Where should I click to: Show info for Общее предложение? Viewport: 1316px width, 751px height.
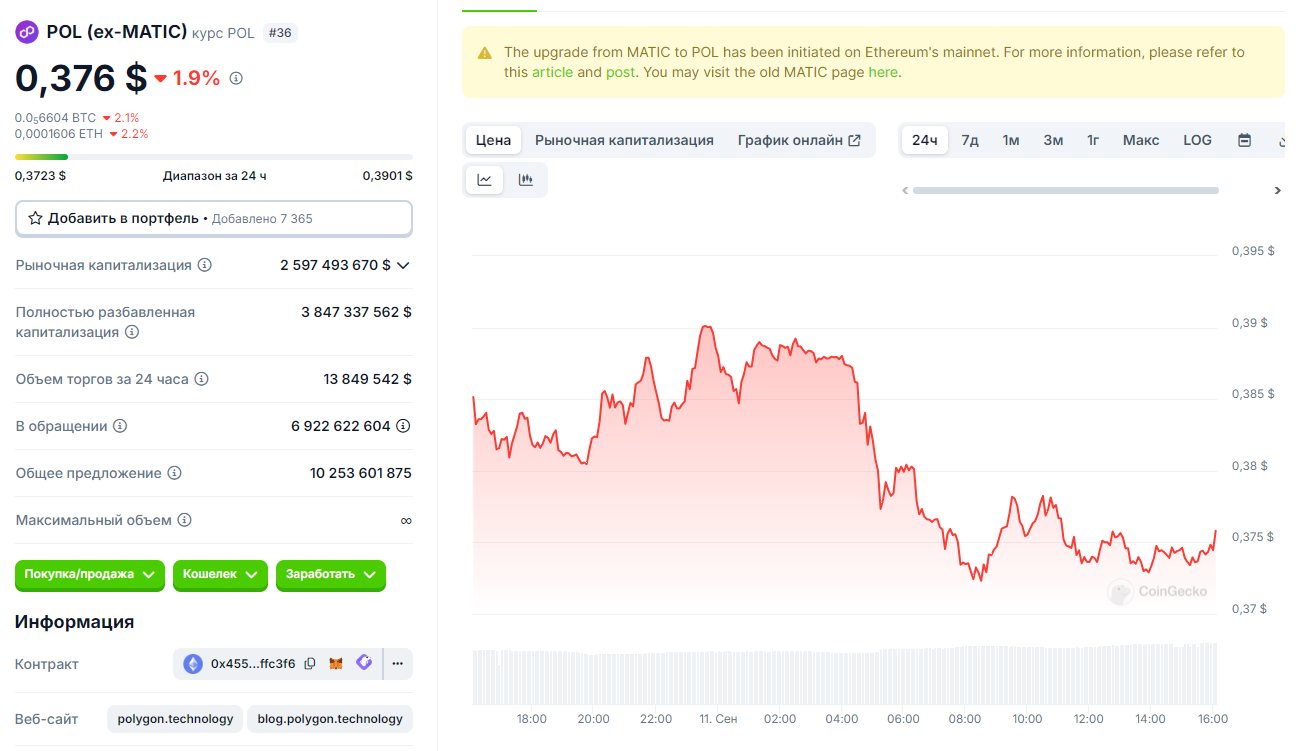click(174, 473)
